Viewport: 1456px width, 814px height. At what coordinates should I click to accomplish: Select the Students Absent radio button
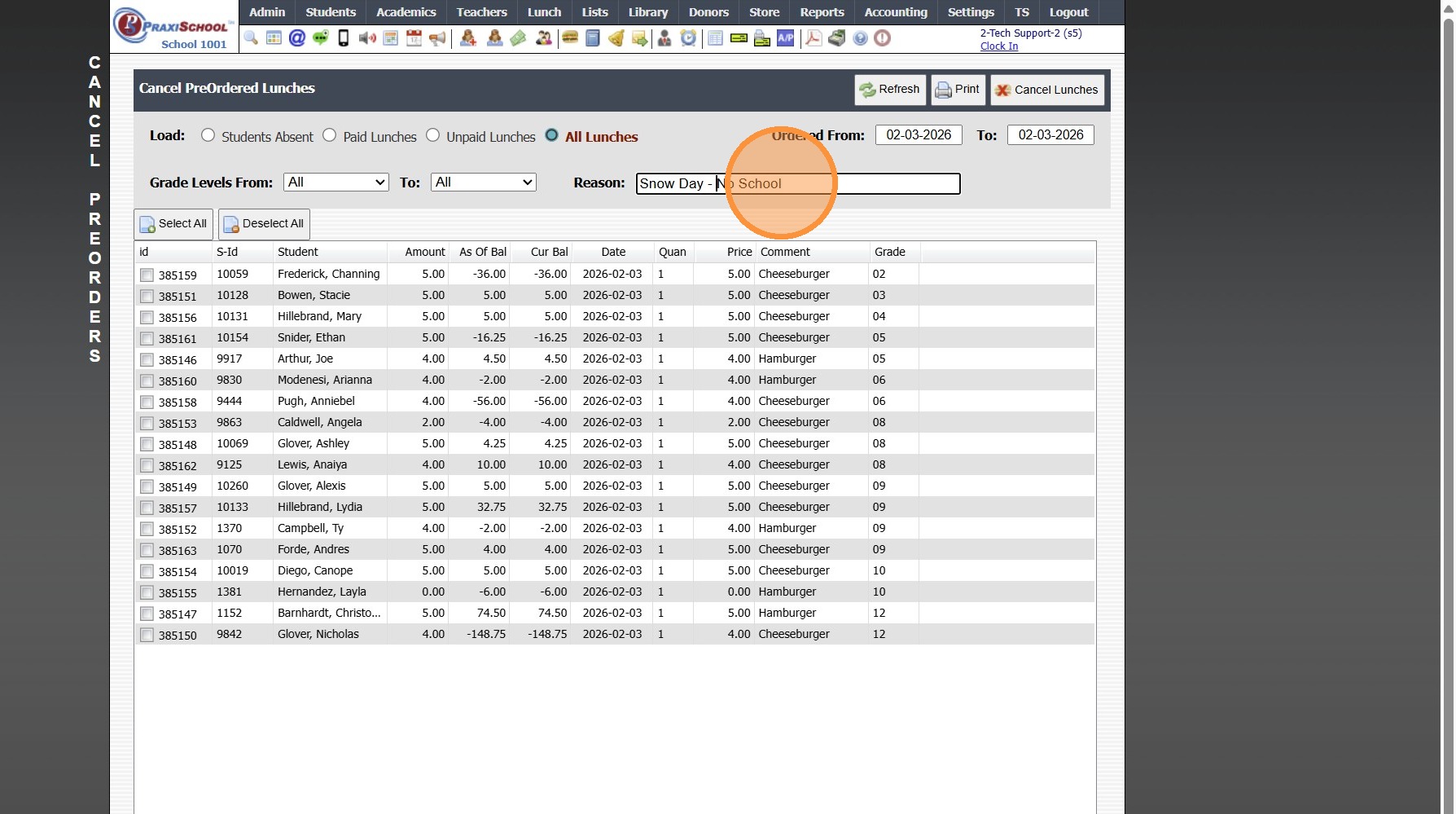point(208,135)
